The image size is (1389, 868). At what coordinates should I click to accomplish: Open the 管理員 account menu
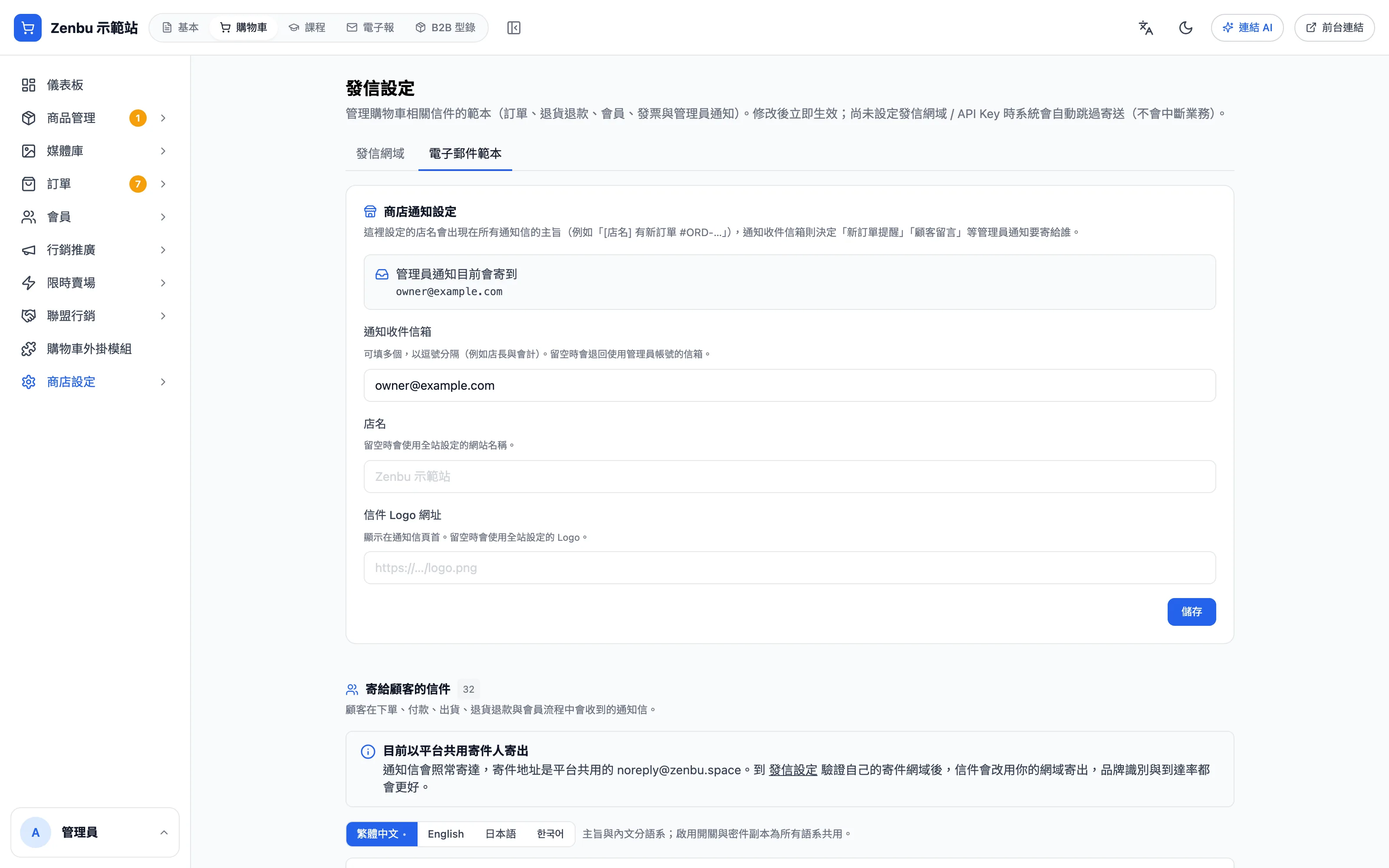pos(95,832)
